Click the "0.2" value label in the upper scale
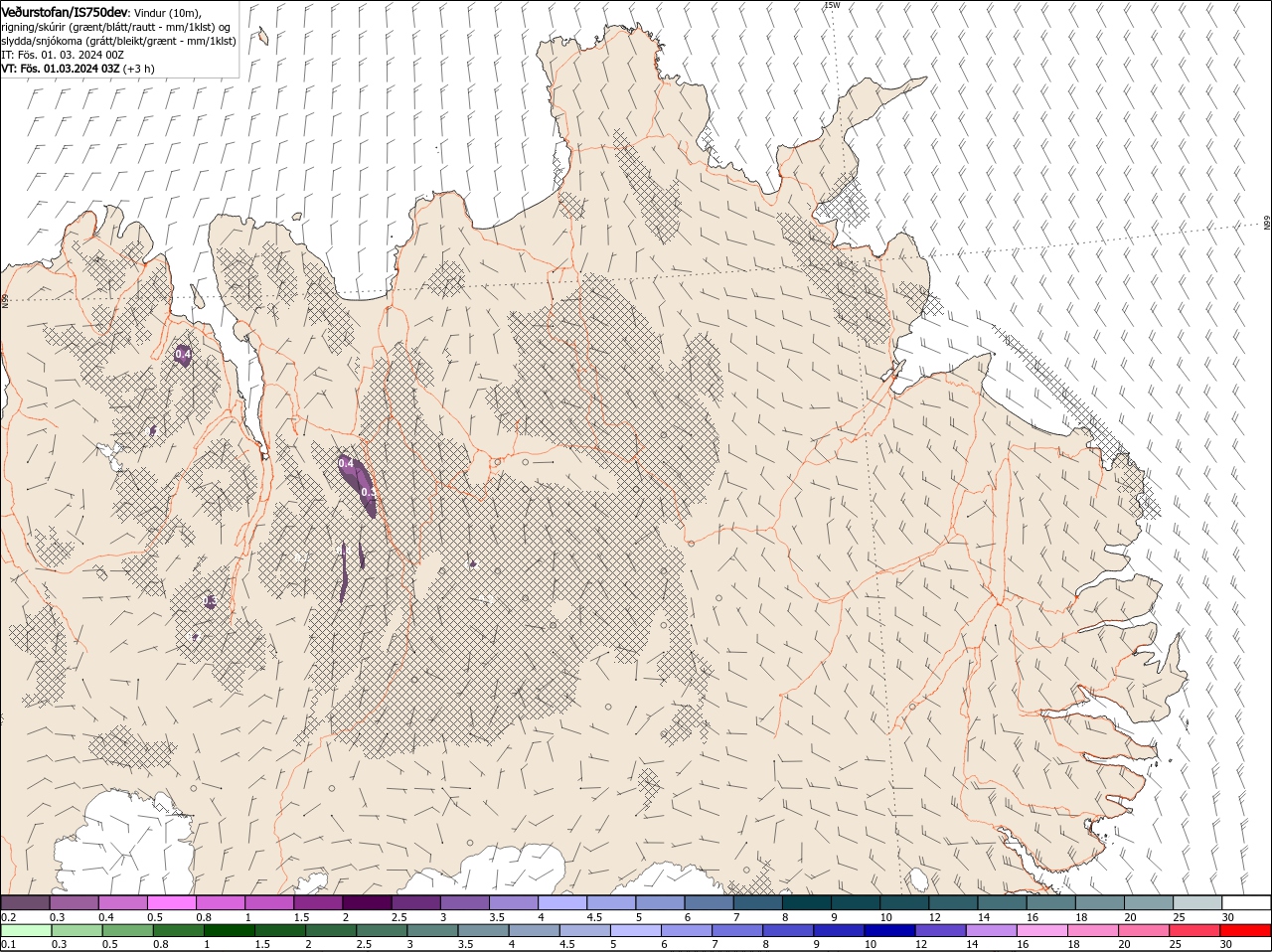 pos(8,916)
